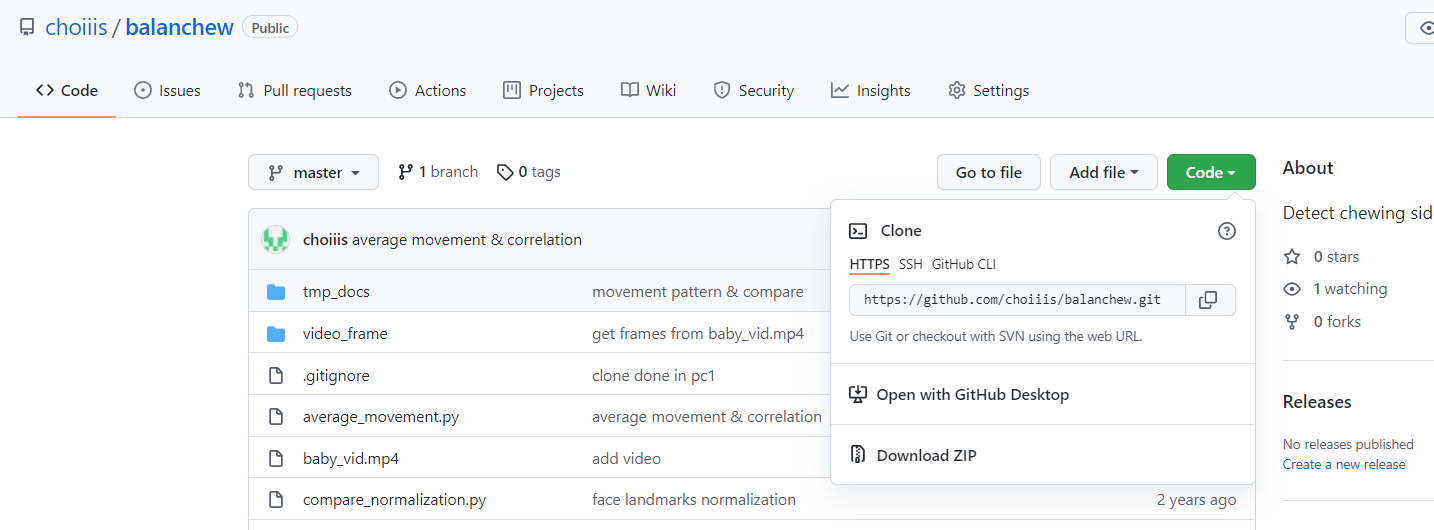Click the help question mark icon in Clone
This screenshot has width=1434, height=530.
point(1226,231)
